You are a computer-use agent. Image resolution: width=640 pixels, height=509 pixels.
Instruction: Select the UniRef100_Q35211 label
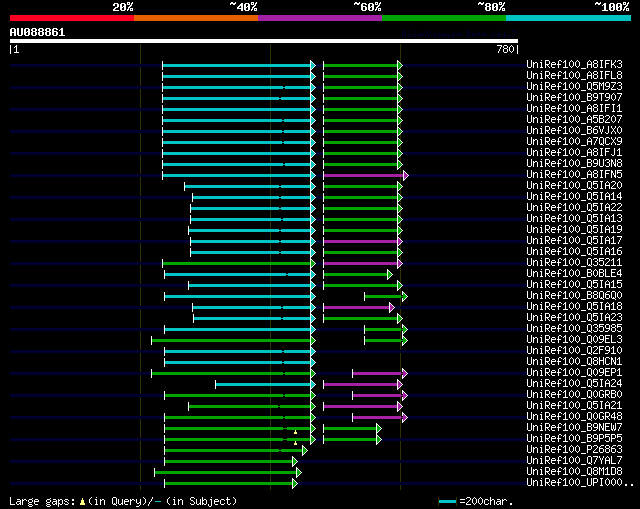(574, 263)
